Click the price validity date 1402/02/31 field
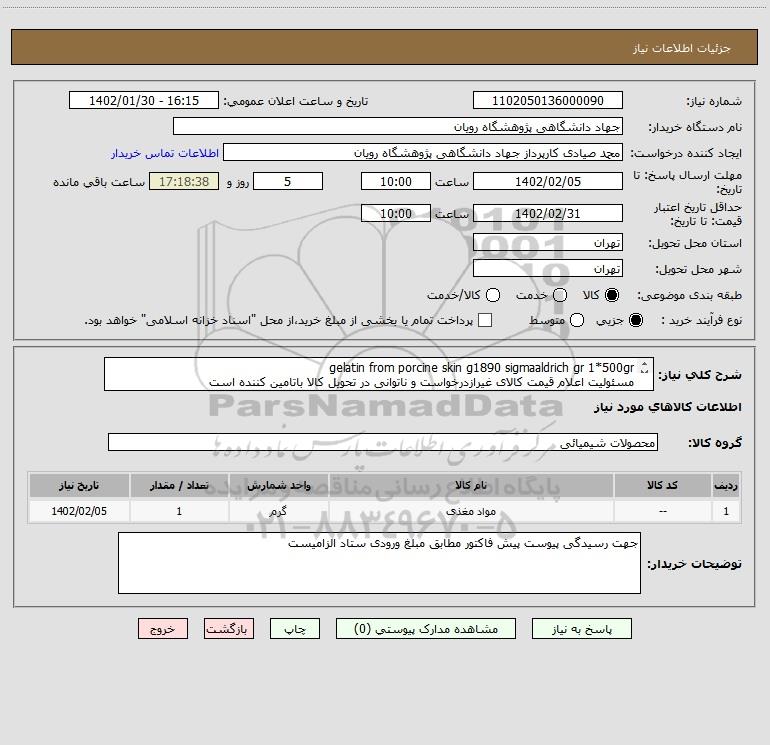 point(548,214)
